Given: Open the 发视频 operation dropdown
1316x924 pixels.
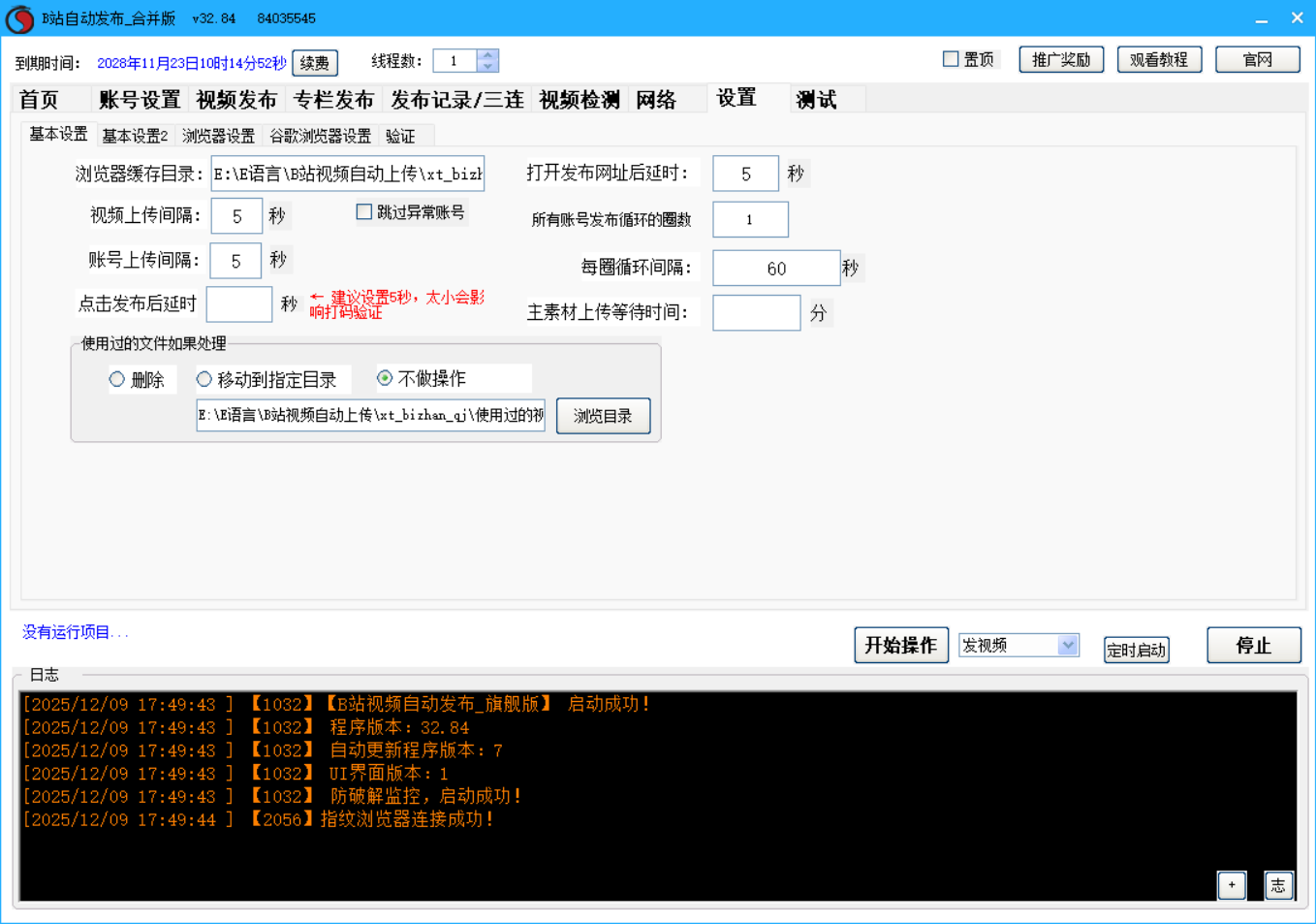Looking at the screenshot, I should point(1067,645).
